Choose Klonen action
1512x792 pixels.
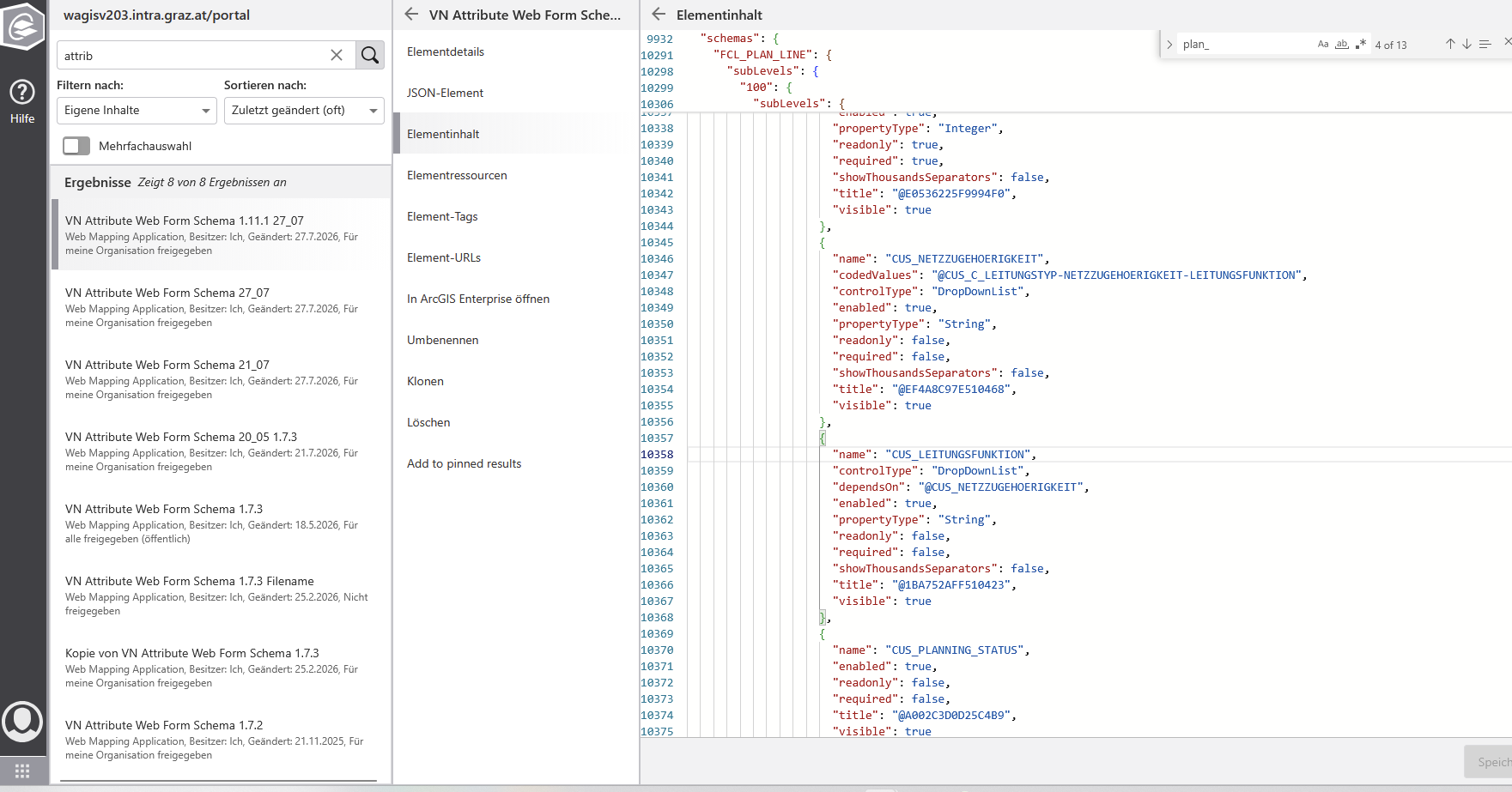tap(425, 381)
